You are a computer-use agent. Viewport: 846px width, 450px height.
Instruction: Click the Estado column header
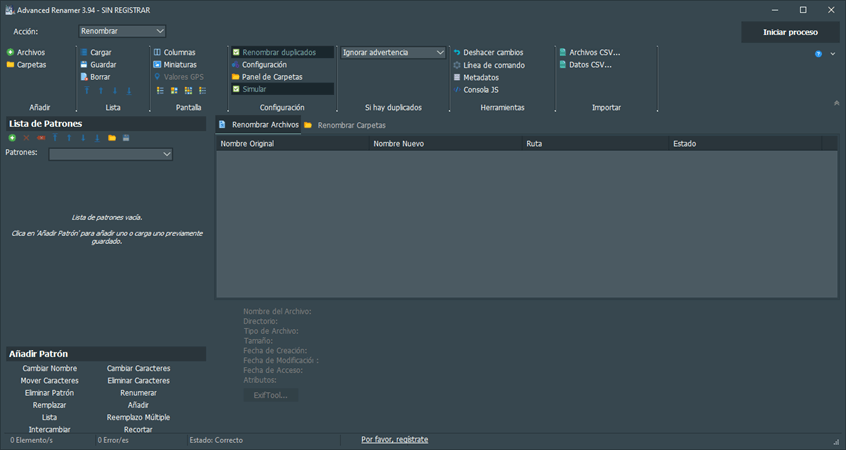745,144
